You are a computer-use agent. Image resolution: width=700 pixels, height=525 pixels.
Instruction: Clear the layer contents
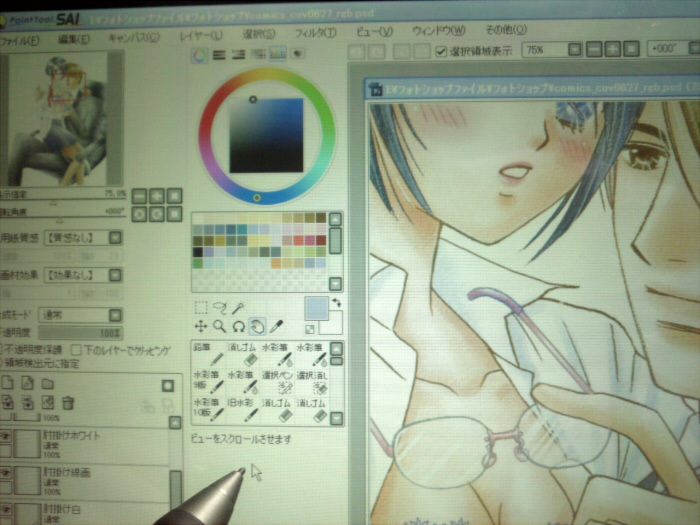(48, 403)
